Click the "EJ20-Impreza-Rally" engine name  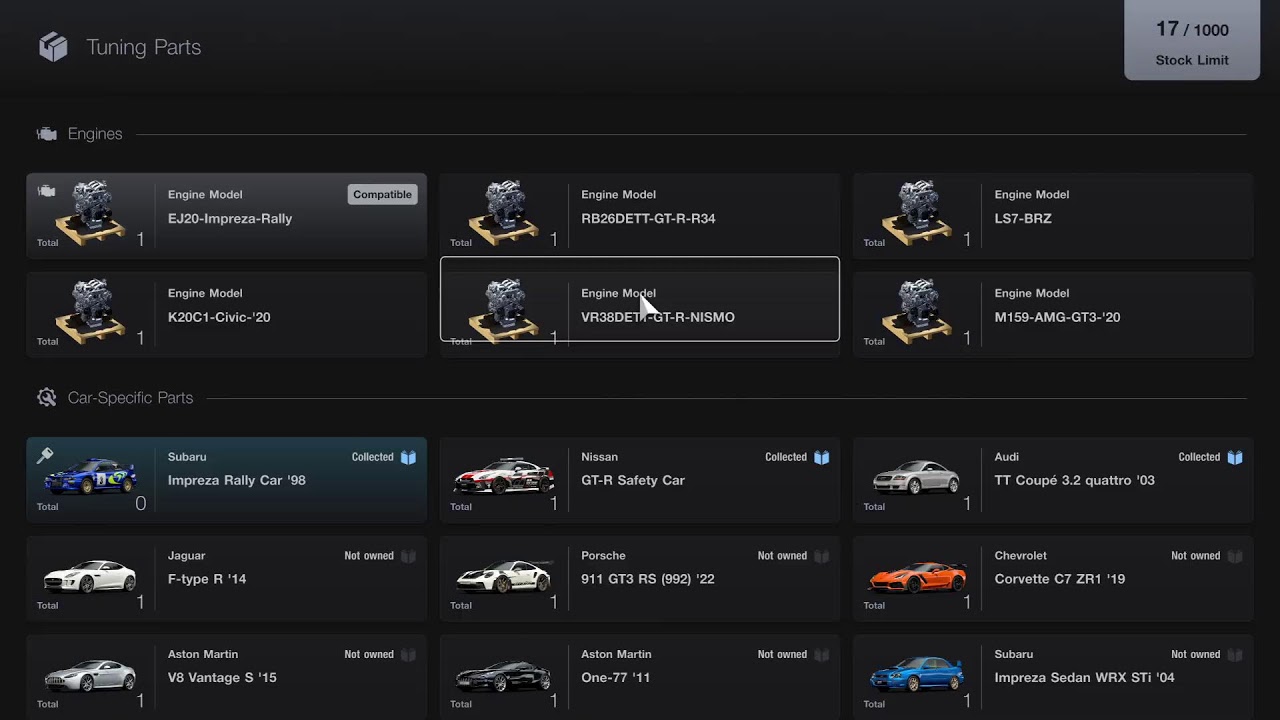pos(230,219)
